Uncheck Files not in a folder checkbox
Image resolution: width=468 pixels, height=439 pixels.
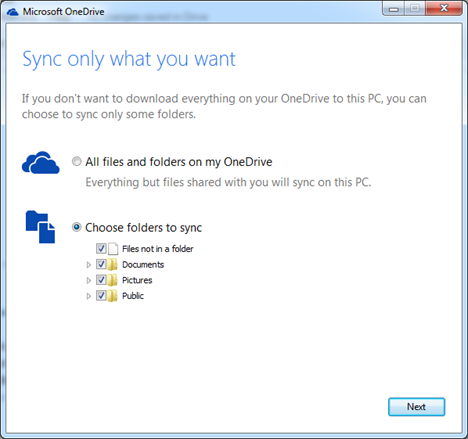click(101, 248)
